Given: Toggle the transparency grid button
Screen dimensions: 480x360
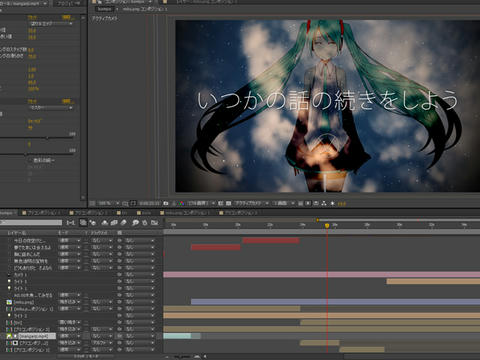Looking at the screenshot, I should point(229,203).
